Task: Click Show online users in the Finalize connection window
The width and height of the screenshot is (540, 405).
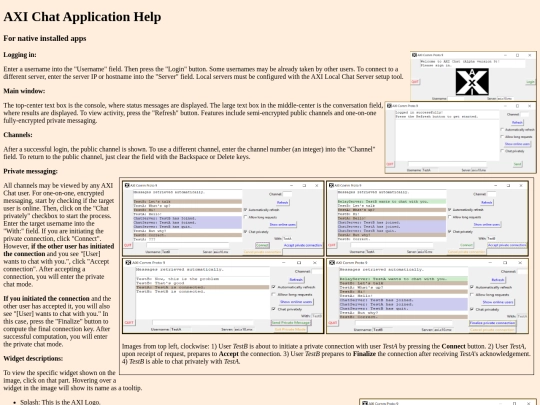Action: click(498, 302)
